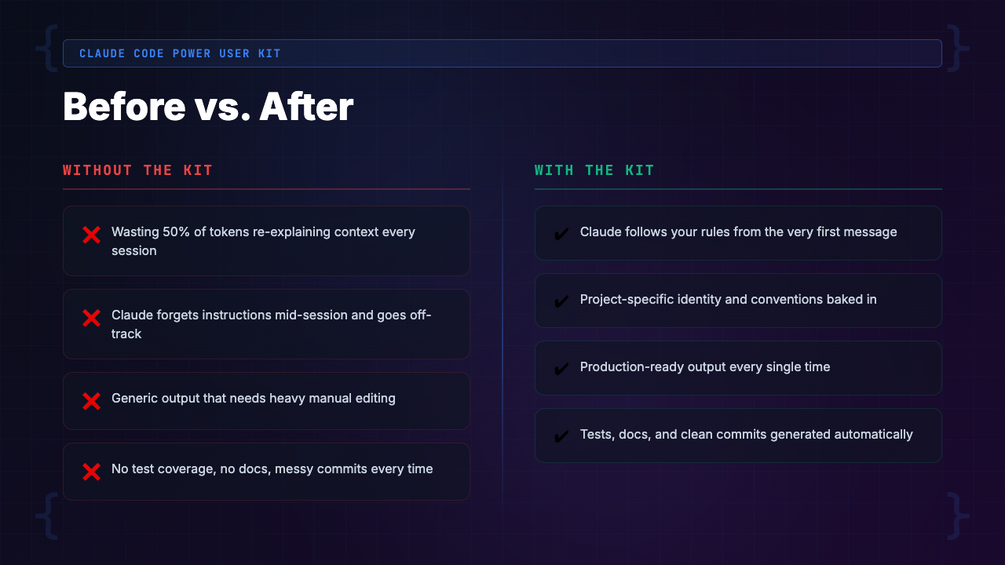Click red X beside wasting 50% of tokens
The height and width of the screenshot is (565, 1005).
point(91,235)
